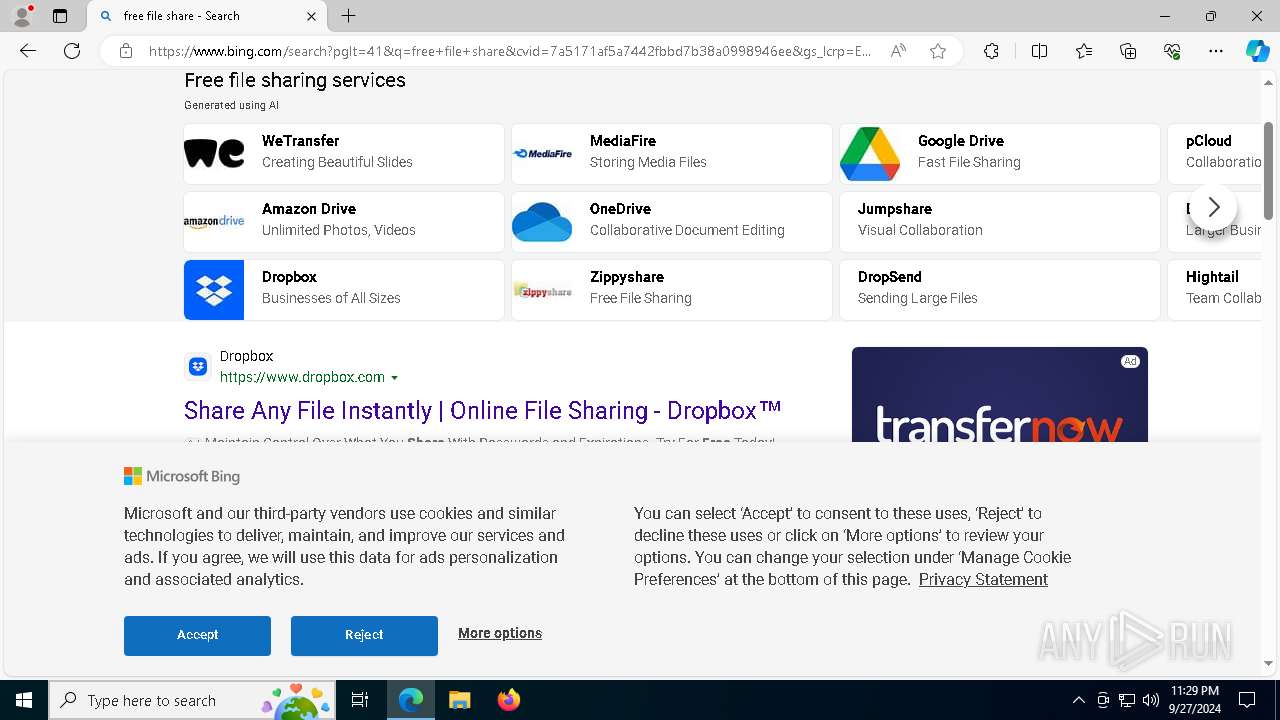Reject the cookie consent
Viewport: 1280px width, 720px height.
click(x=364, y=635)
